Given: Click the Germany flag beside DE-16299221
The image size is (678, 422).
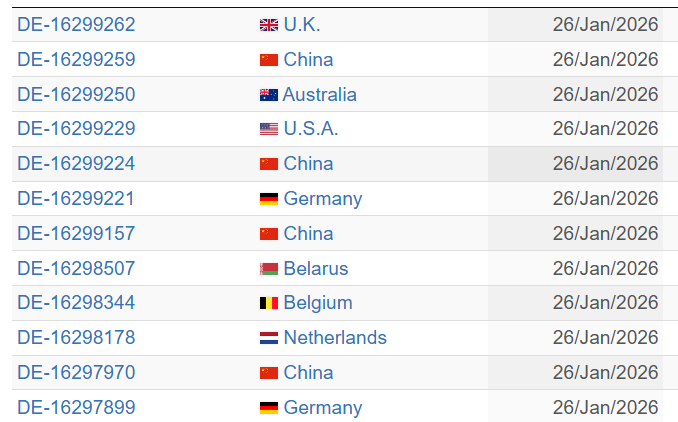Looking at the screenshot, I should click(268, 199).
